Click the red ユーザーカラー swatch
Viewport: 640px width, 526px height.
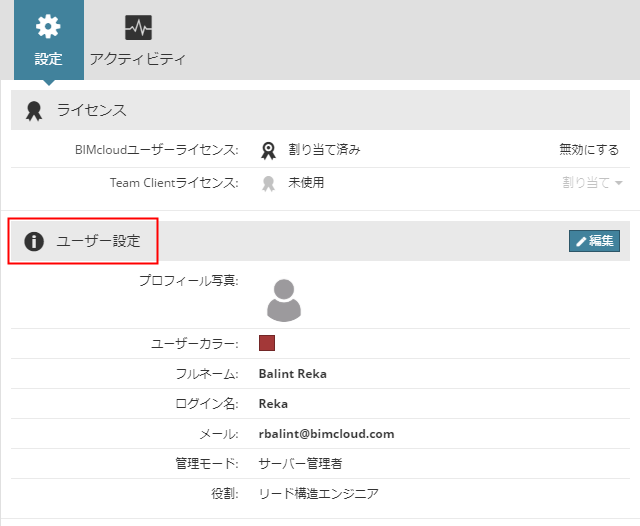click(267, 343)
